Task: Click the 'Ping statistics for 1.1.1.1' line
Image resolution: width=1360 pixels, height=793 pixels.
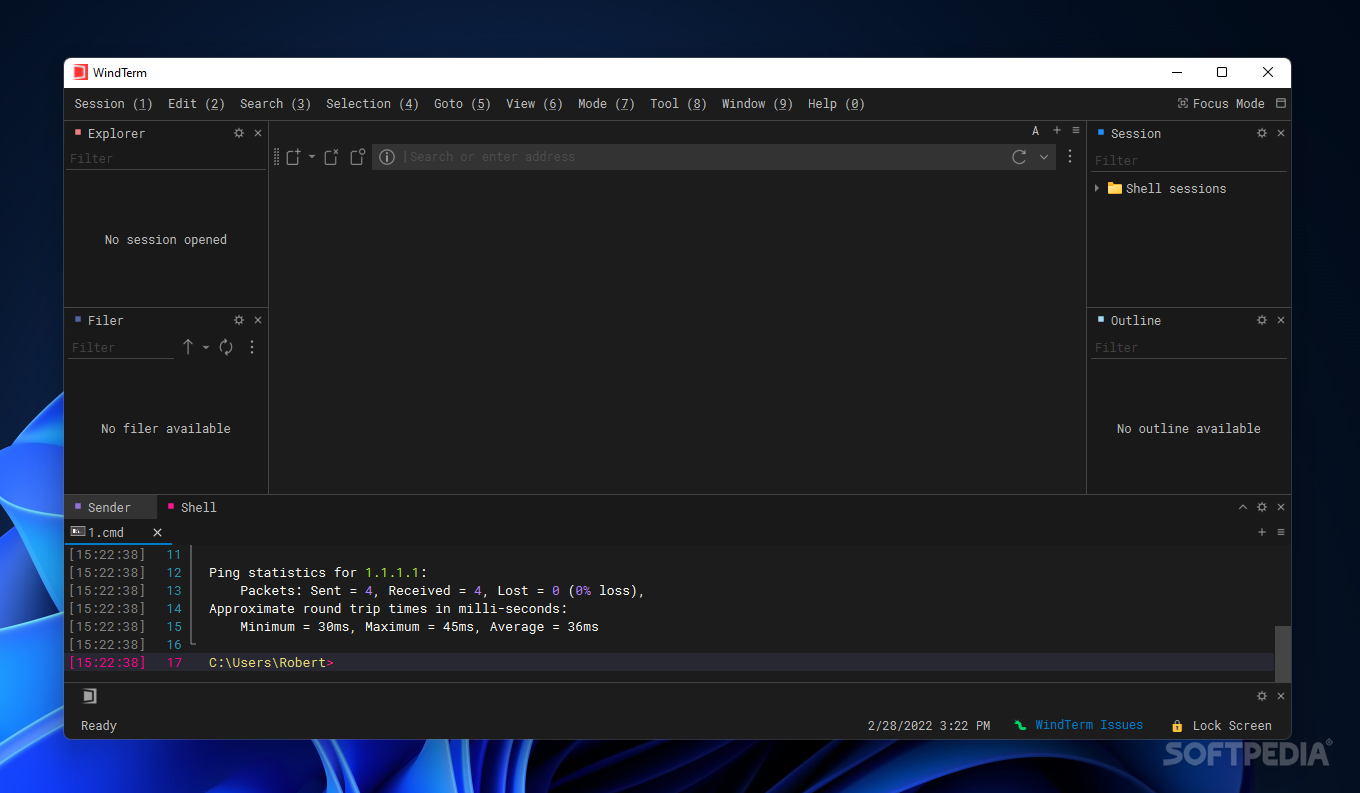Action: (318, 573)
